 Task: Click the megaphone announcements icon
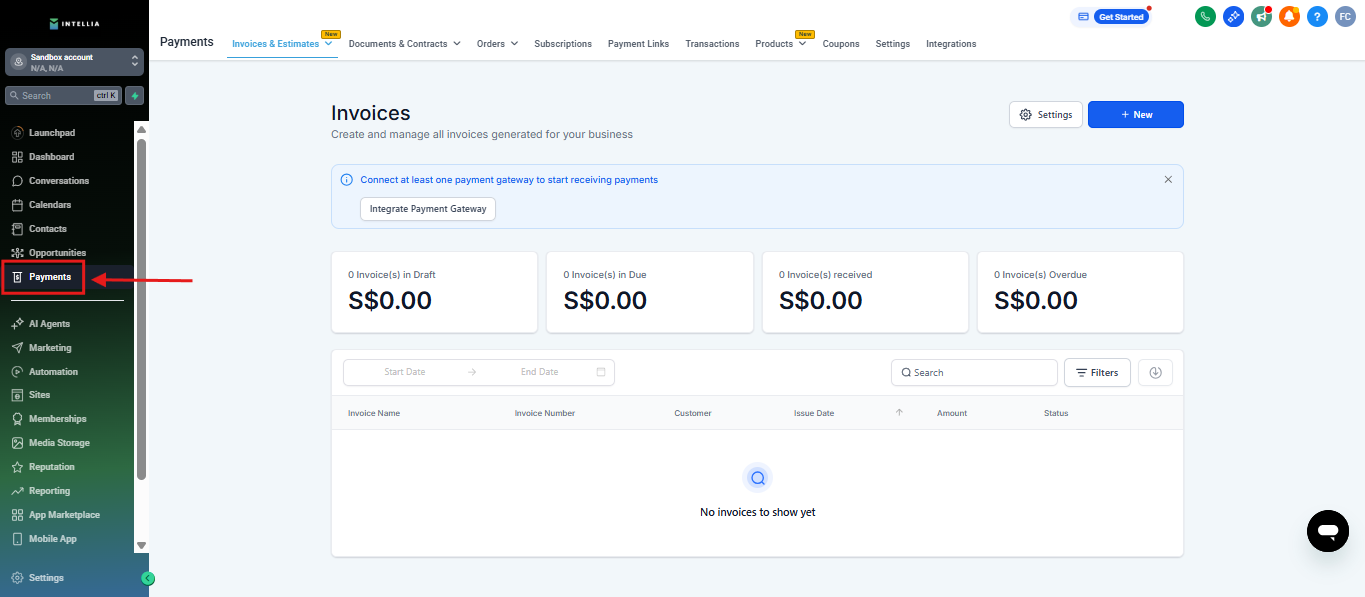tap(1261, 17)
